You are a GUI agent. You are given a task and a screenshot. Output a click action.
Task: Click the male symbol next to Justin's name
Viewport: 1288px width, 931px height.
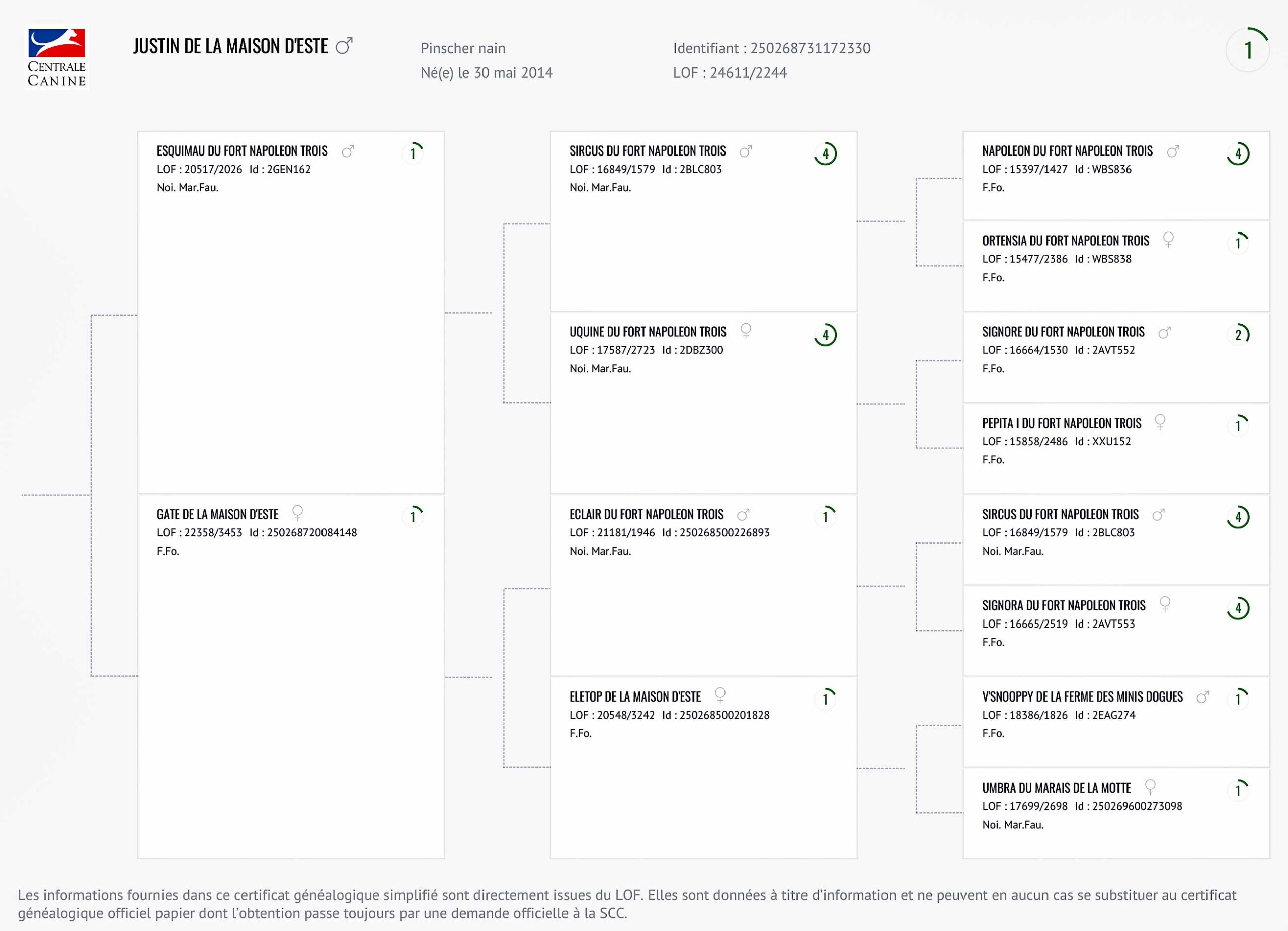344,46
